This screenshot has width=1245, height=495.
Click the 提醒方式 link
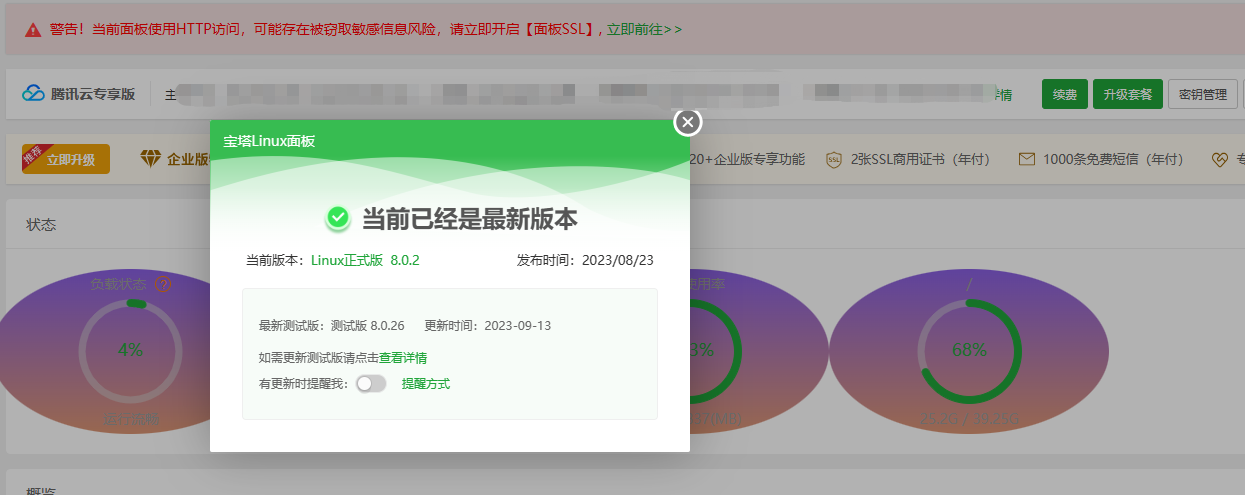click(426, 384)
